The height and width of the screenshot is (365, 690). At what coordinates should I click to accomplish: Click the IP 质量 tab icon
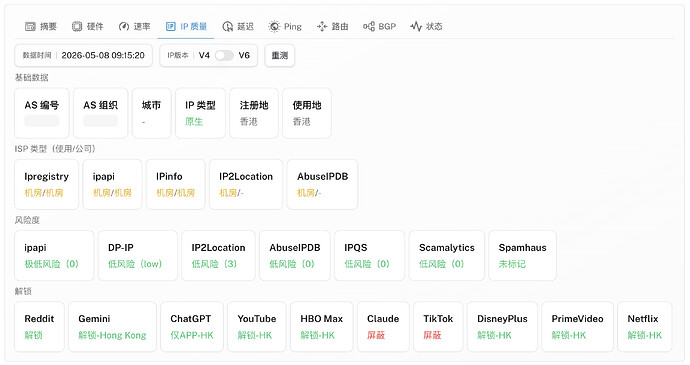click(170, 26)
